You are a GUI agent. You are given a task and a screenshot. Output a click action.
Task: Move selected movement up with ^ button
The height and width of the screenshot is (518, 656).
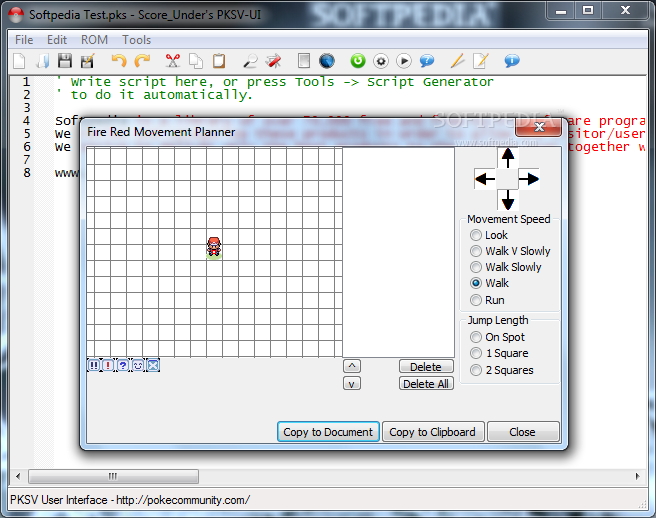pos(352,366)
